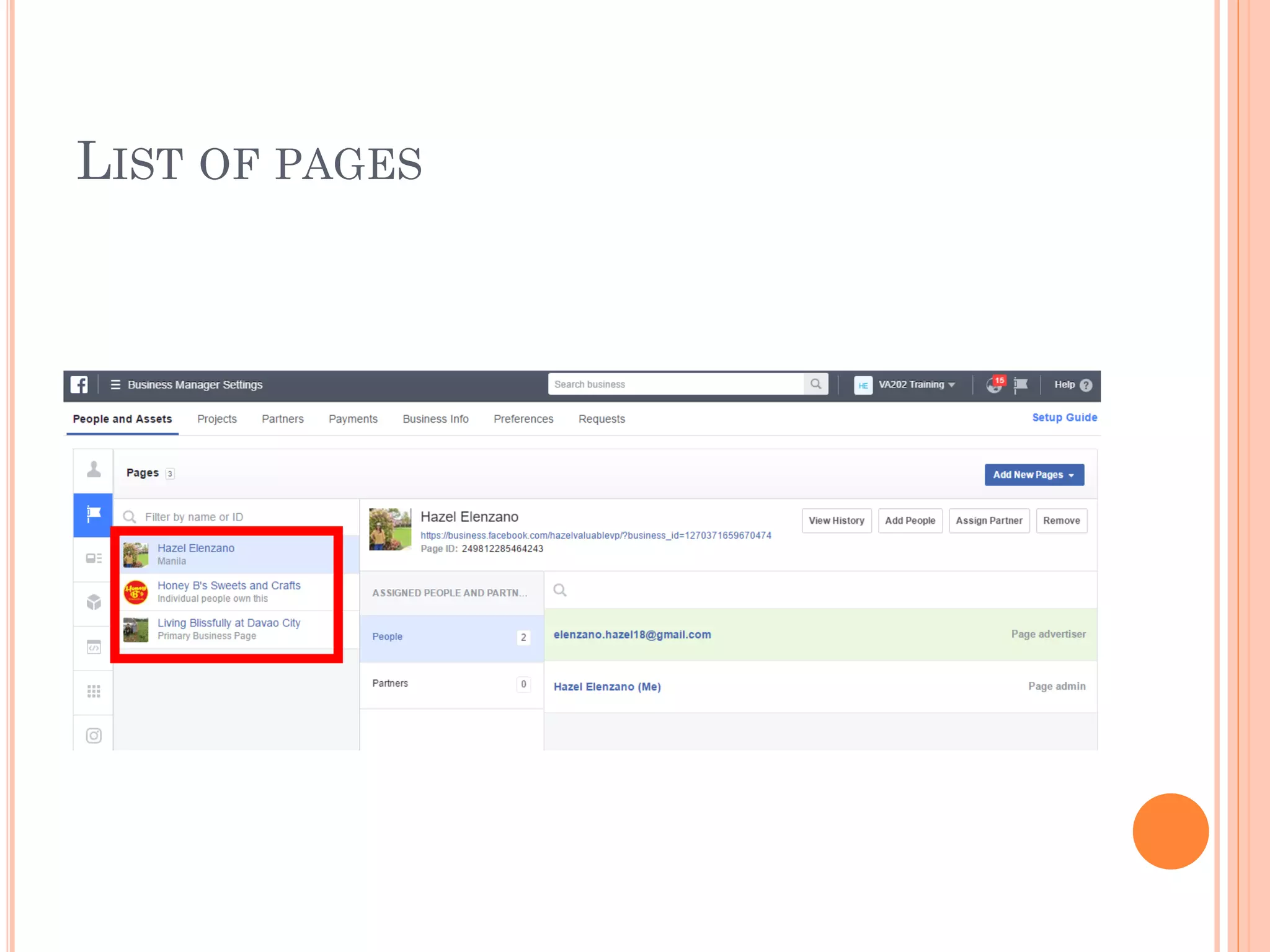Viewport: 1270px width, 952px height.
Task: Click the Pages count badge 3
Action: point(170,474)
